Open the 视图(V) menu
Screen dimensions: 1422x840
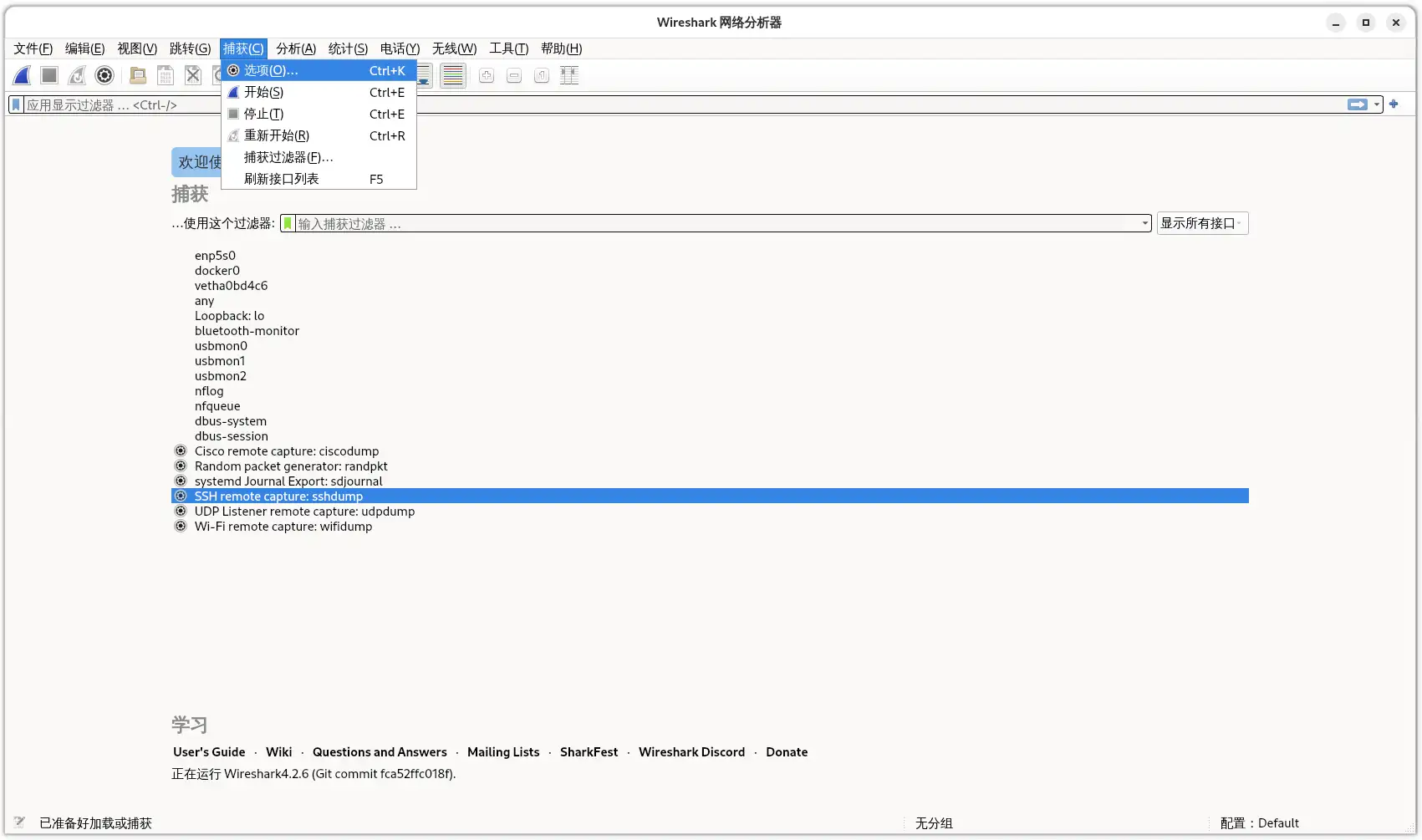click(137, 48)
